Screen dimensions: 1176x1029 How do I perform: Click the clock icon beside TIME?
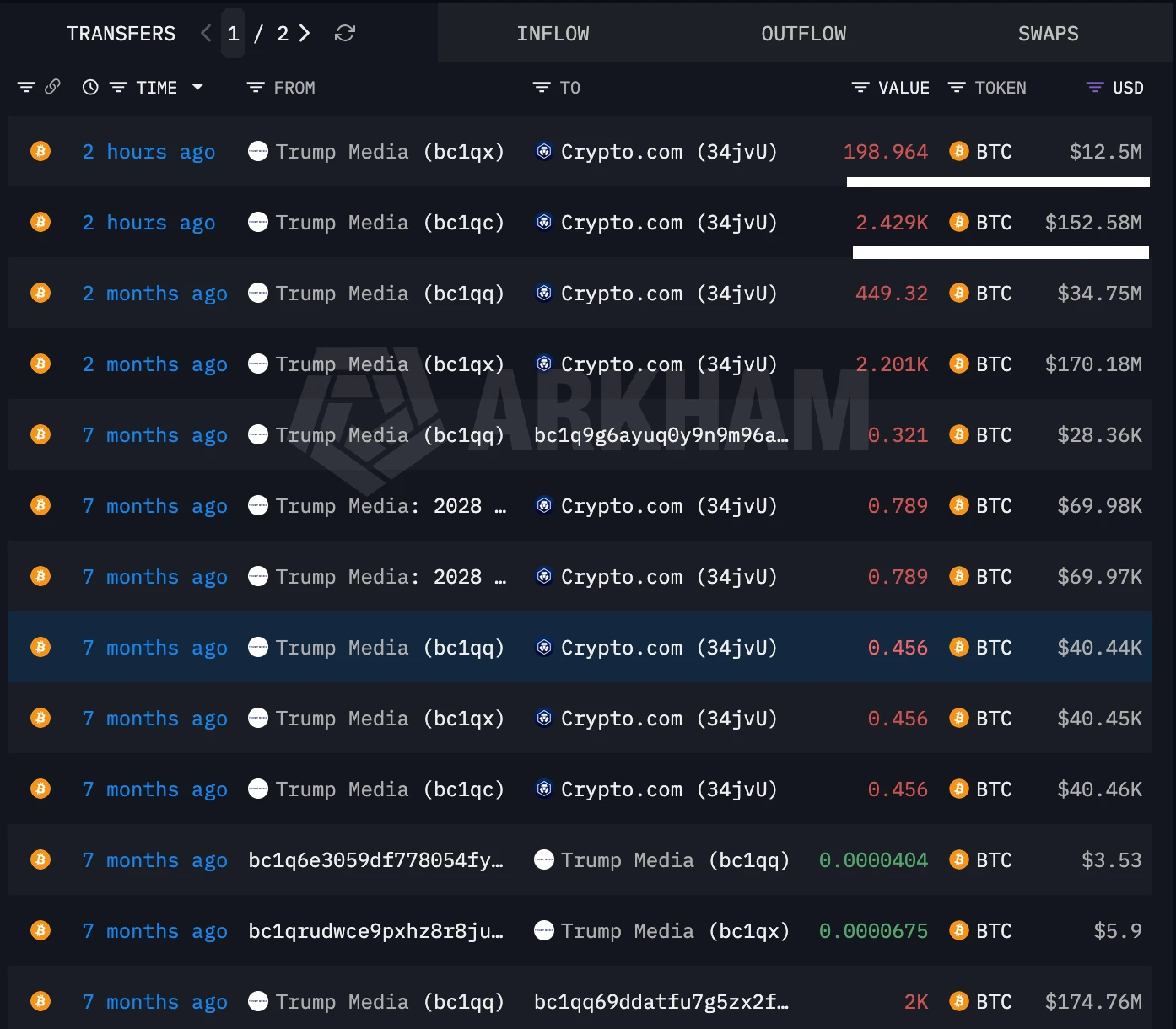click(x=90, y=87)
